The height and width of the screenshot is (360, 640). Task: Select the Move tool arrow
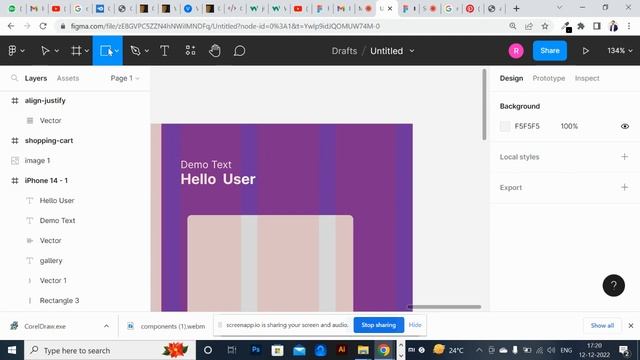click(45, 51)
